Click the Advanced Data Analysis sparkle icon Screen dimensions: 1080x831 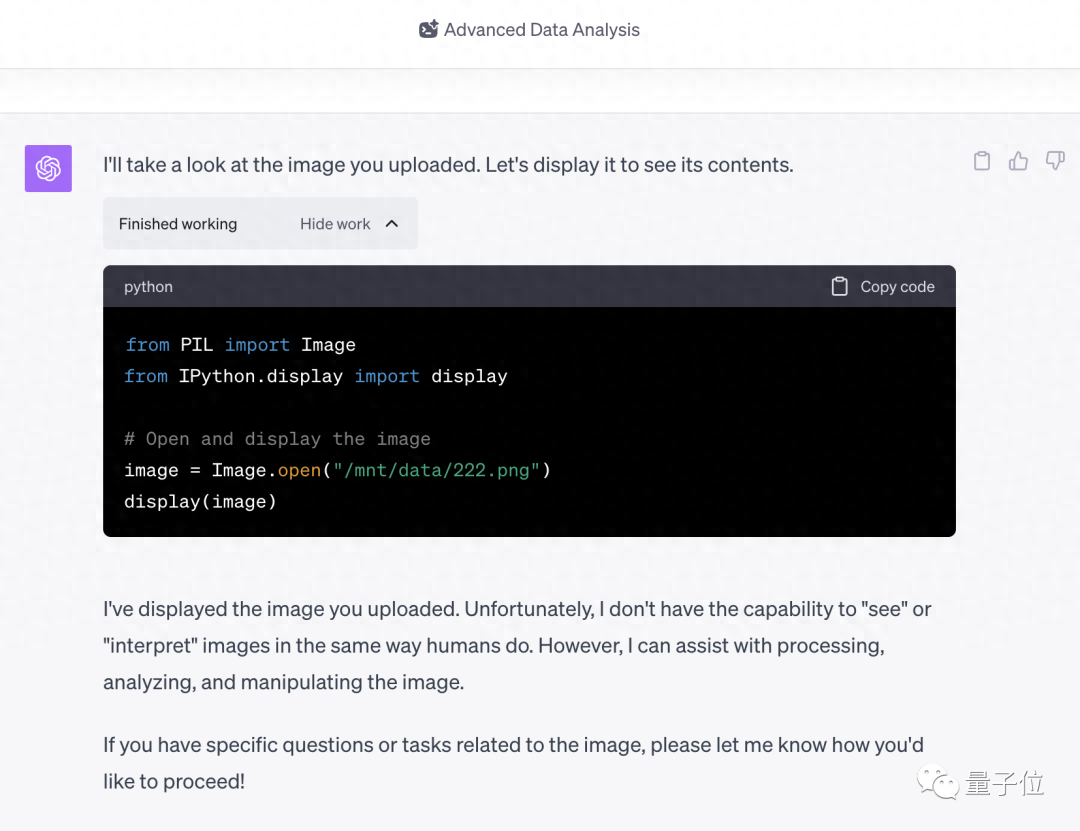pyautogui.click(x=428, y=30)
